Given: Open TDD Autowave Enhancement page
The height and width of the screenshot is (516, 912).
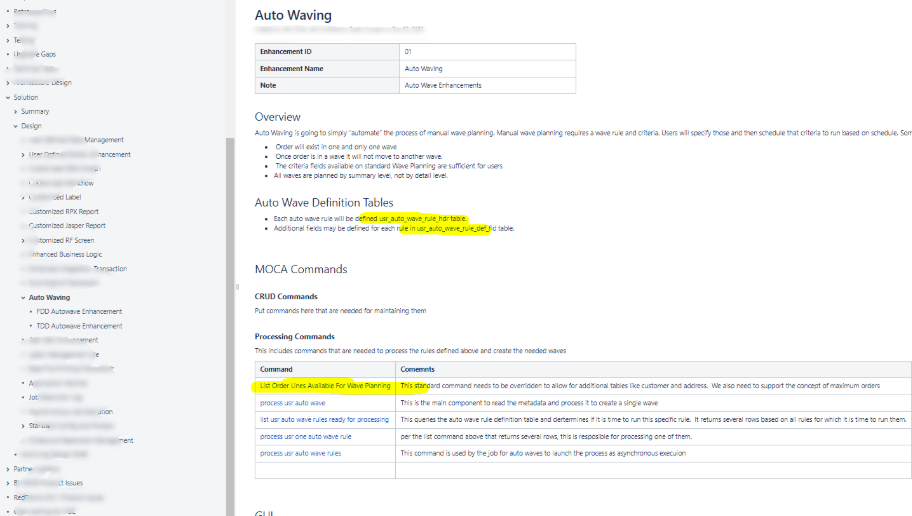Looking at the screenshot, I should [x=79, y=326].
